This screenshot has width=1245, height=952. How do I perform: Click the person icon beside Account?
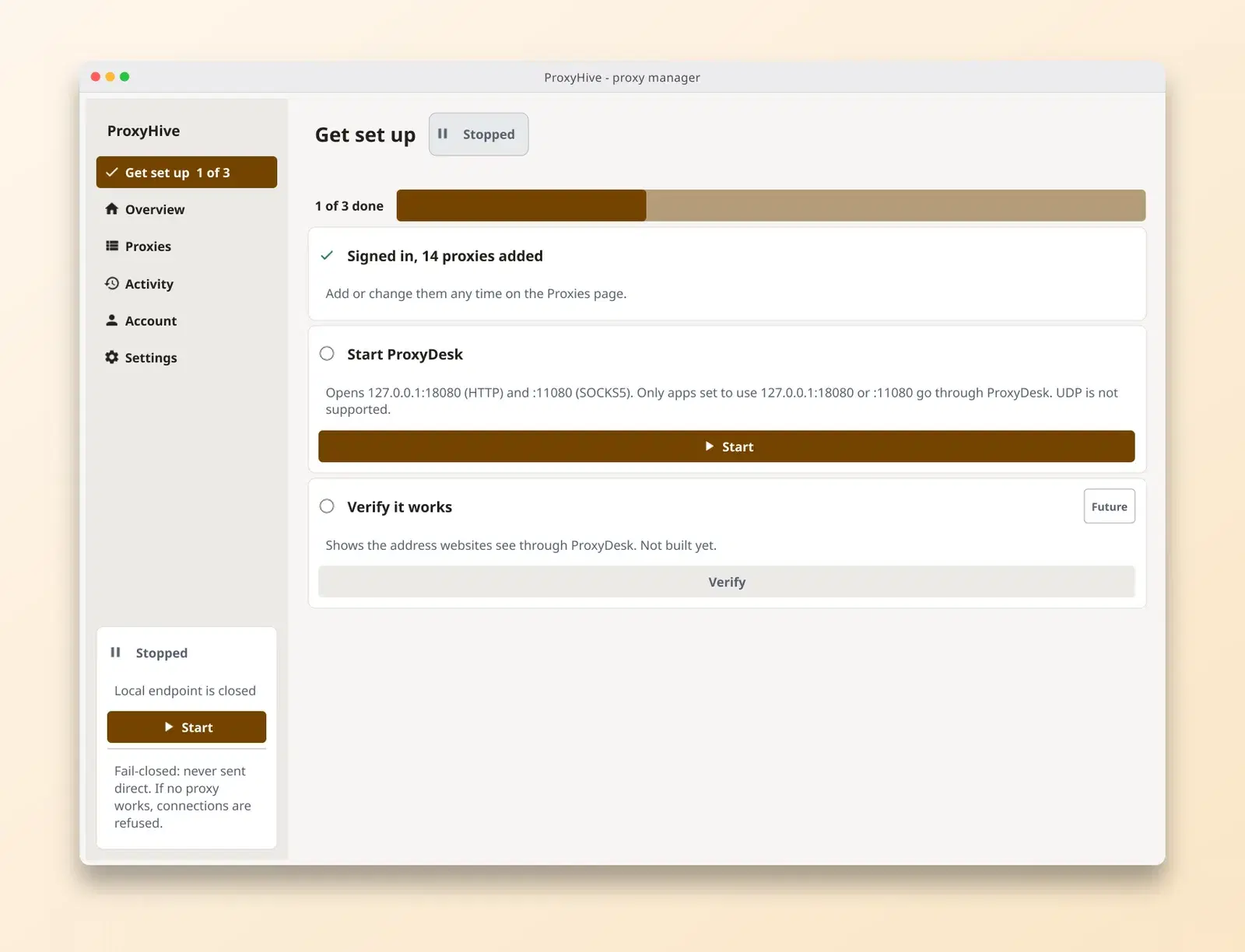pos(112,320)
